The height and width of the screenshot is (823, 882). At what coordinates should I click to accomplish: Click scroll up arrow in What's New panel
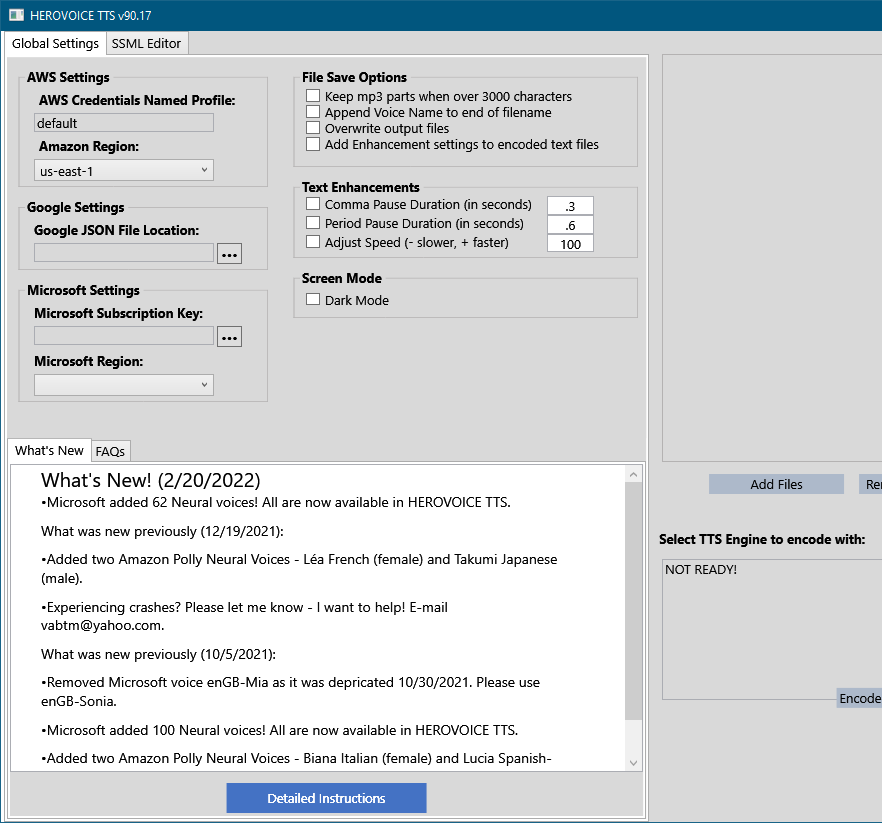(x=633, y=474)
